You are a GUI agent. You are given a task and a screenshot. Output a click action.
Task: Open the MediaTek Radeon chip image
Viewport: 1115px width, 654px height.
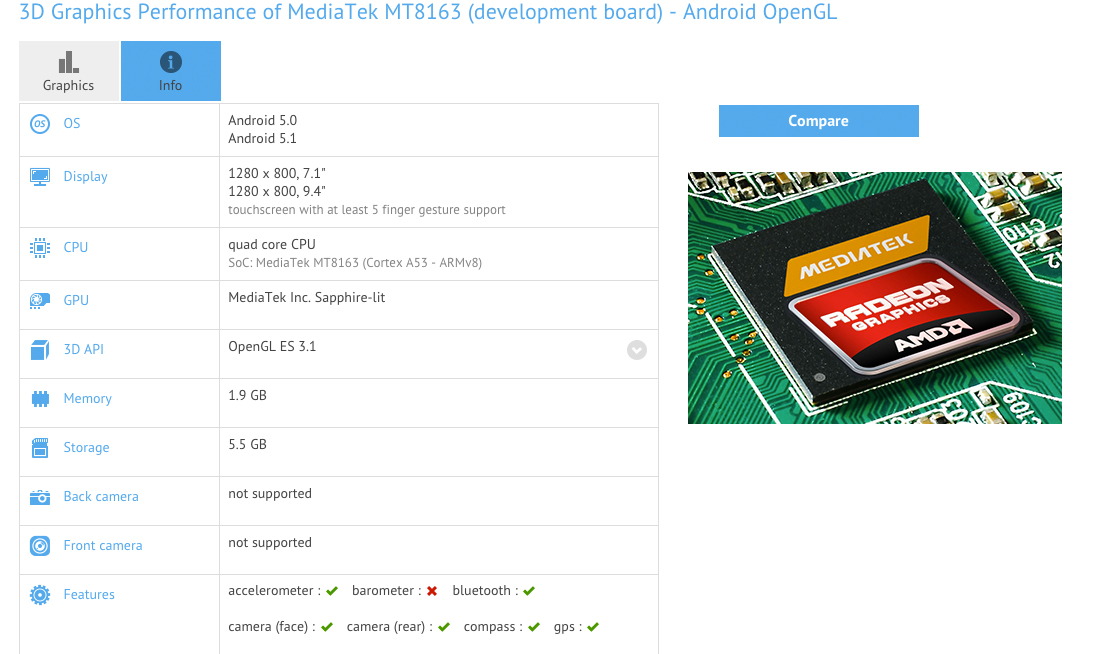pos(875,298)
